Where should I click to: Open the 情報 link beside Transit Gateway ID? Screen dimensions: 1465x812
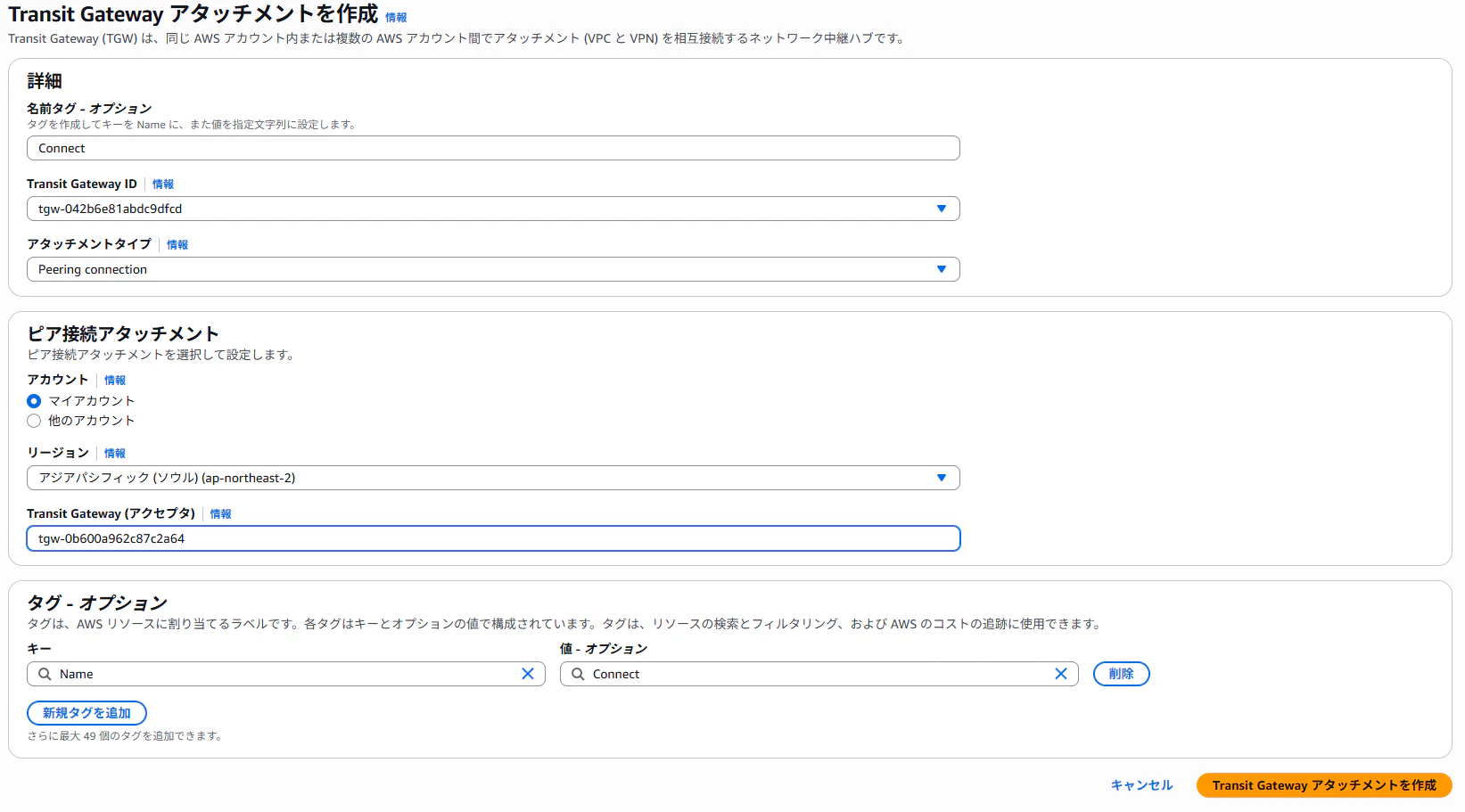[x=162, y=184]
